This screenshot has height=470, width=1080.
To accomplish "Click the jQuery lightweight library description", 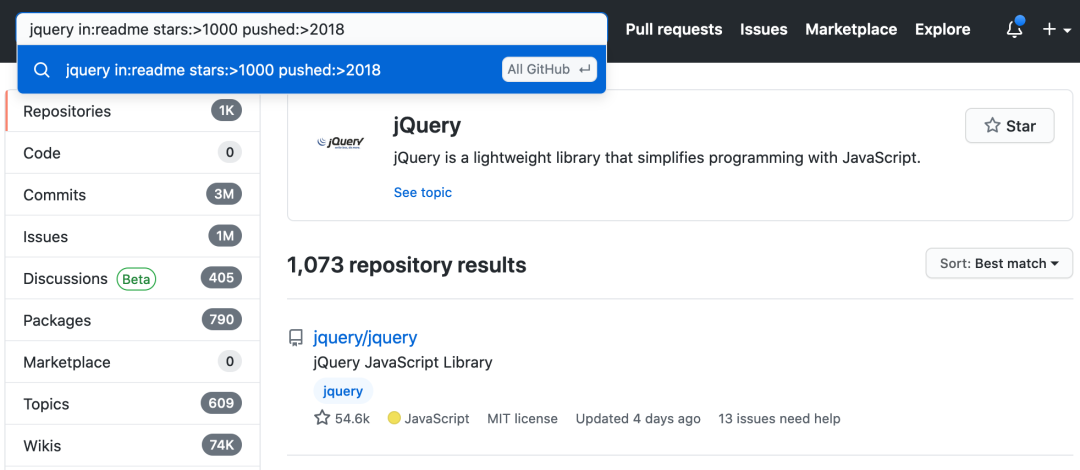I will tap(657, 159).
